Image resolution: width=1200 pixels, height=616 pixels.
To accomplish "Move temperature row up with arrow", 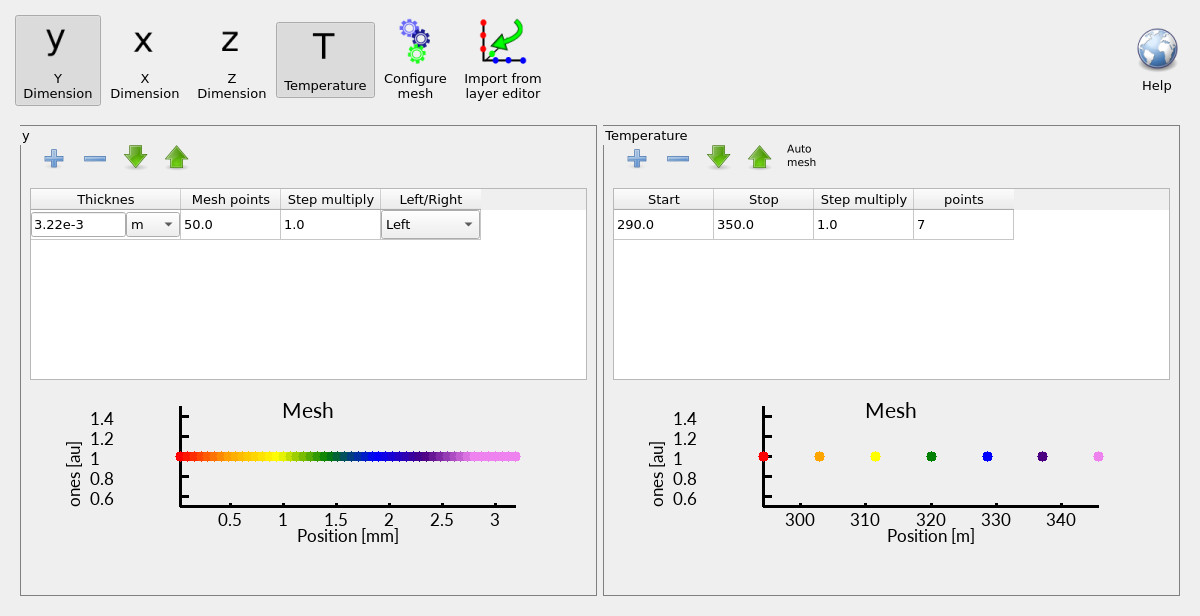I will (759, 158).
